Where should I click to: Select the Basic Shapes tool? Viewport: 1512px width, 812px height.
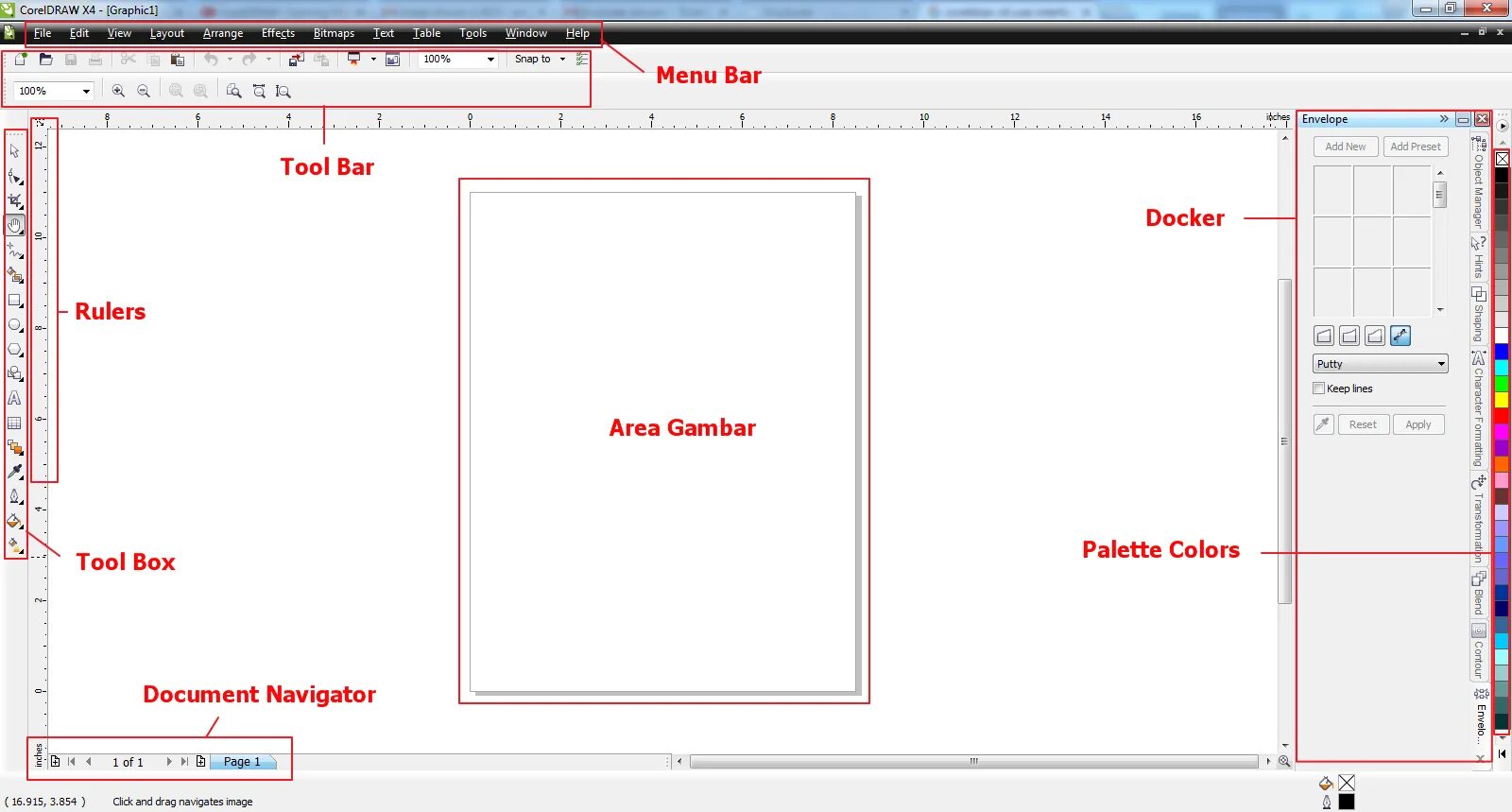14,374
